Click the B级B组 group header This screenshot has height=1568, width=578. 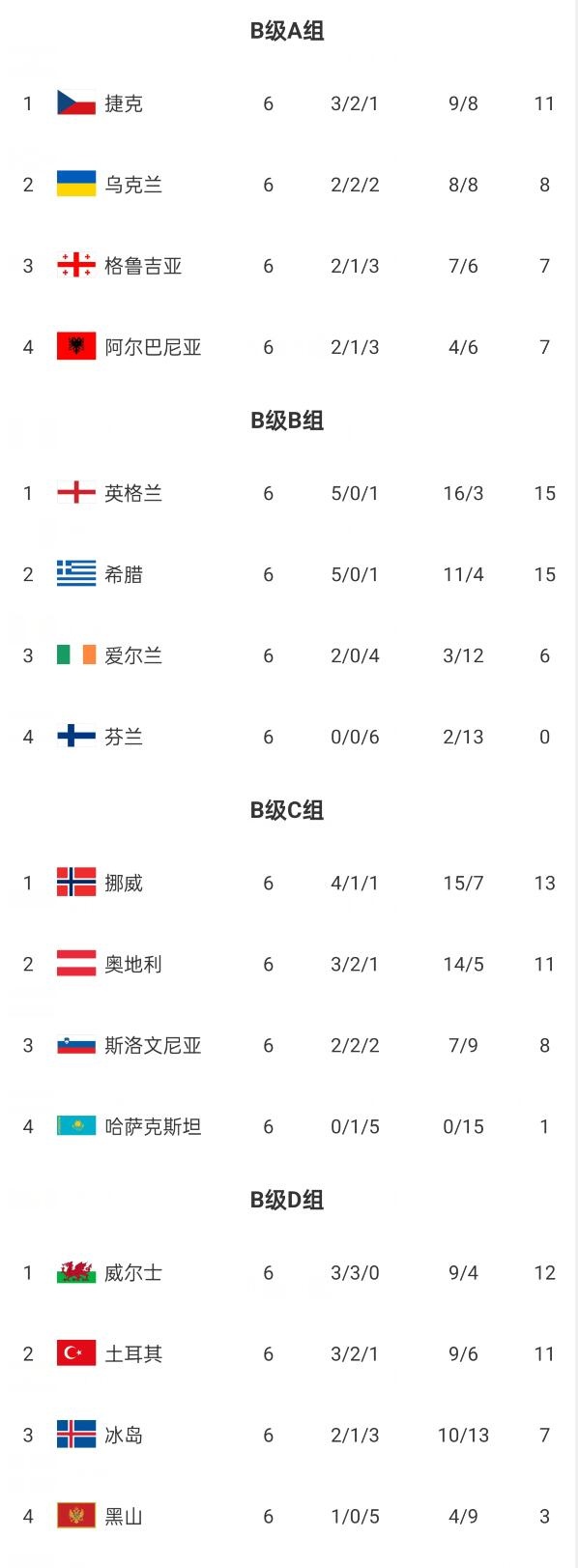pyautogui.click(x=287, y=421)
